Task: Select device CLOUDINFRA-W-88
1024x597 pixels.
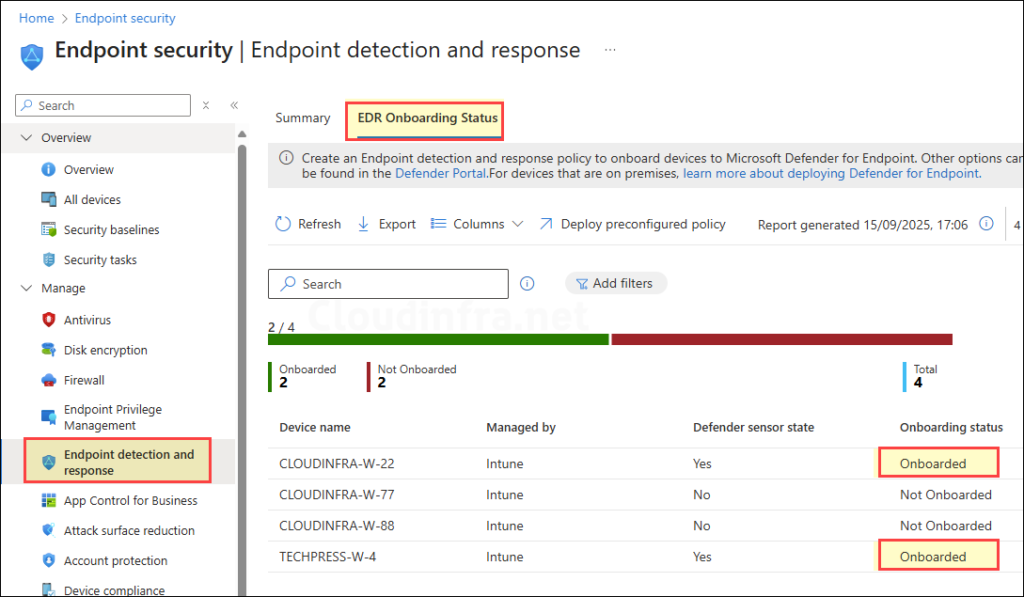Action: [336, 526]
